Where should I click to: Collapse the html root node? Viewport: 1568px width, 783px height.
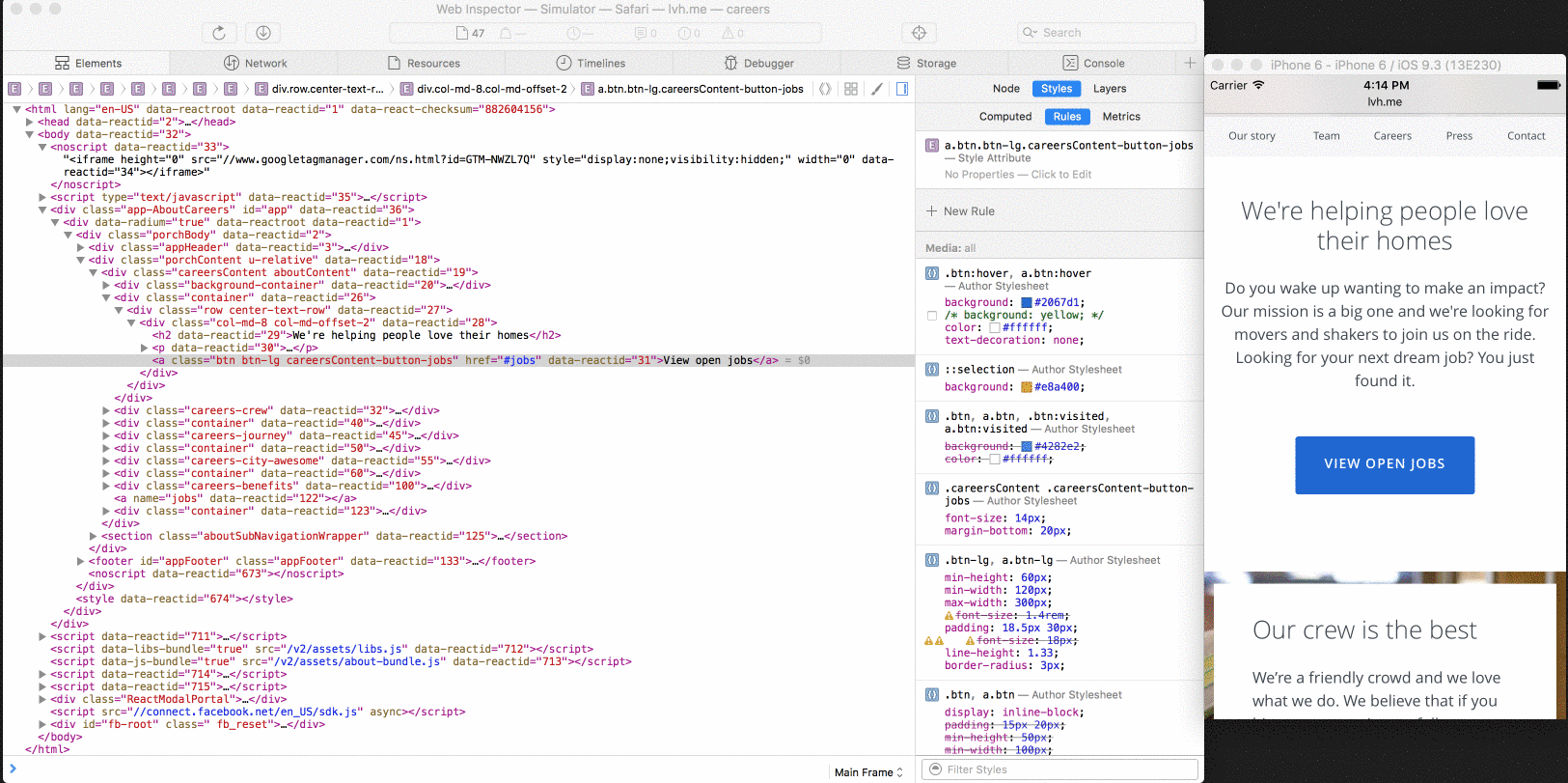click(x=17, y=109)
